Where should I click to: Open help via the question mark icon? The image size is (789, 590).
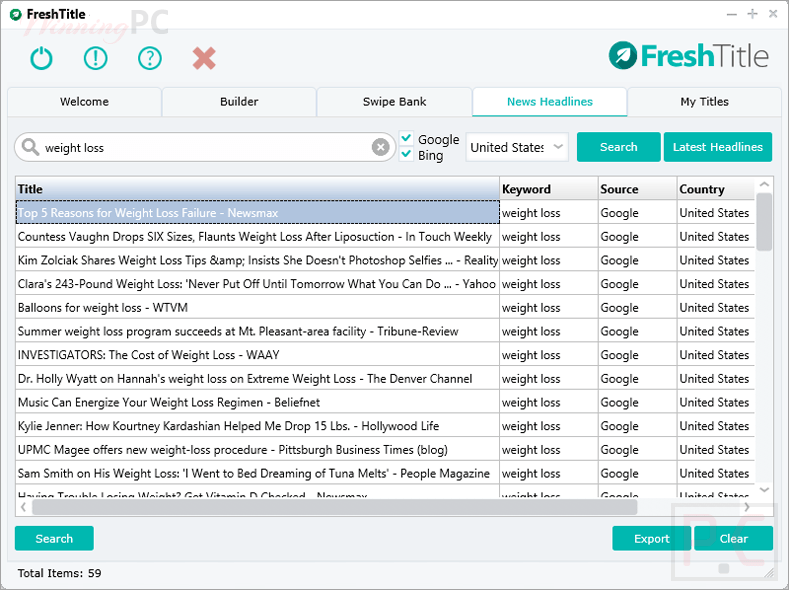150,58
